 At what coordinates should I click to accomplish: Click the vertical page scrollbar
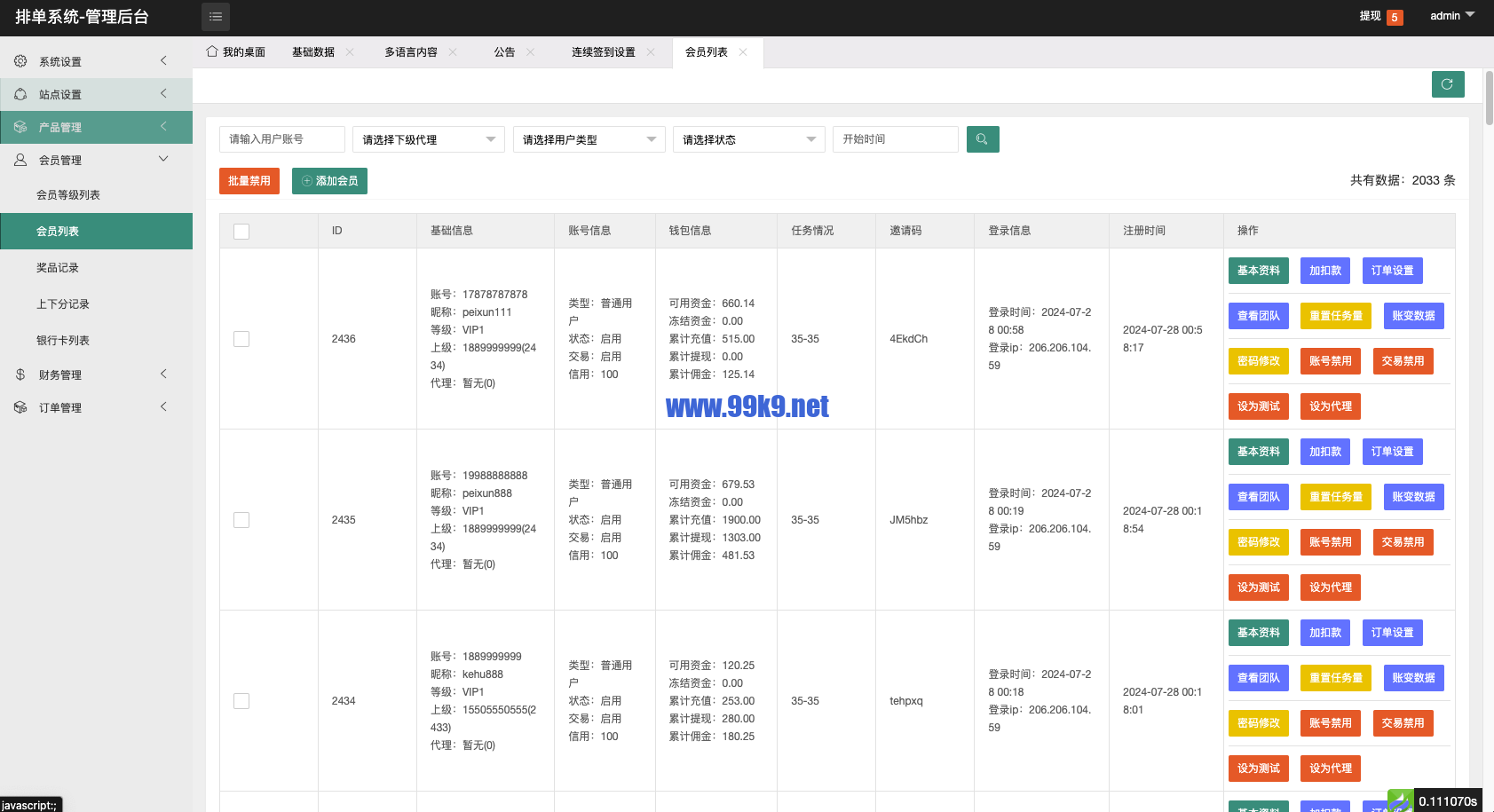[x=1489, y=98]
